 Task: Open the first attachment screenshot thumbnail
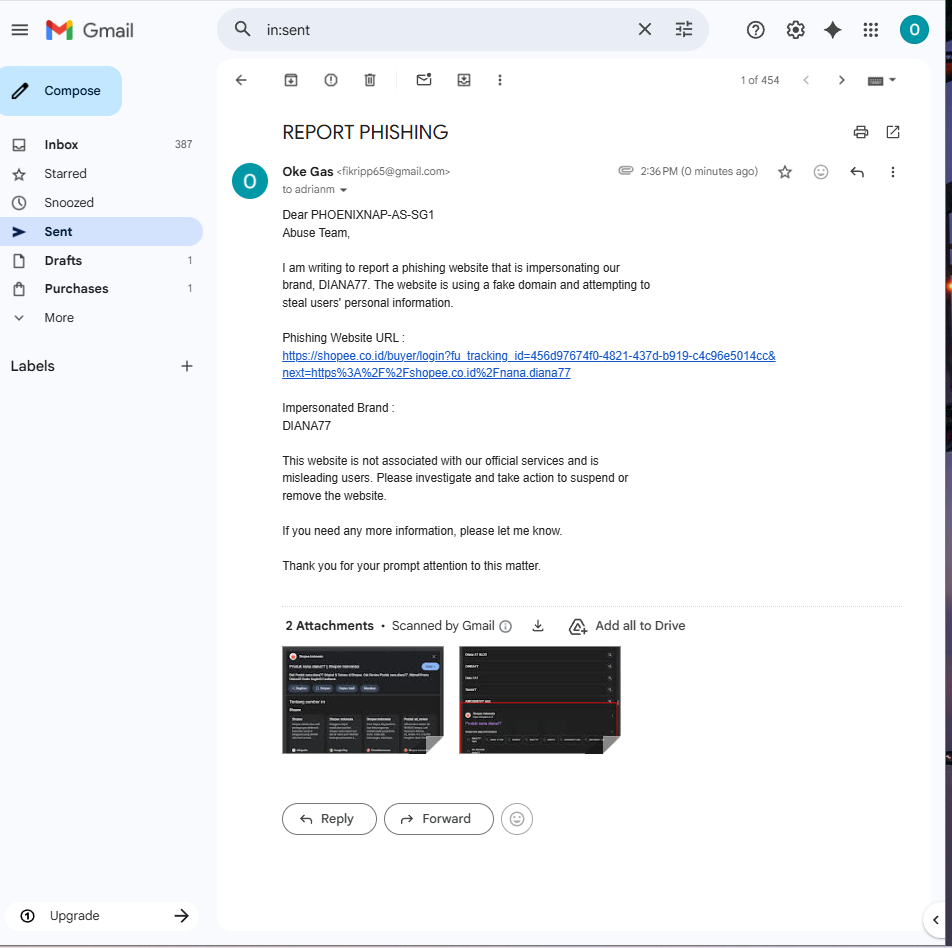click(x=363, y=700)
